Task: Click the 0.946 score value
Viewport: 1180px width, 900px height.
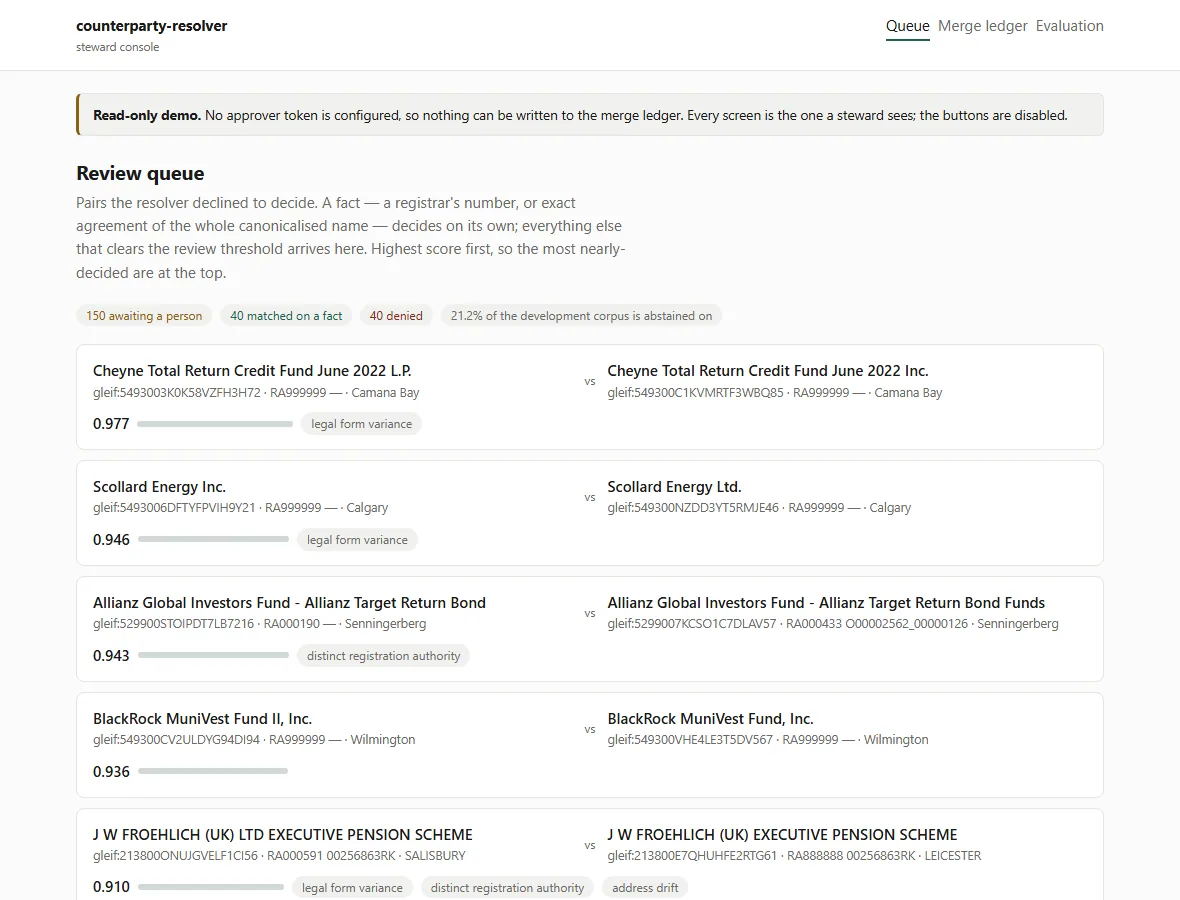Action: pos(111,540)
